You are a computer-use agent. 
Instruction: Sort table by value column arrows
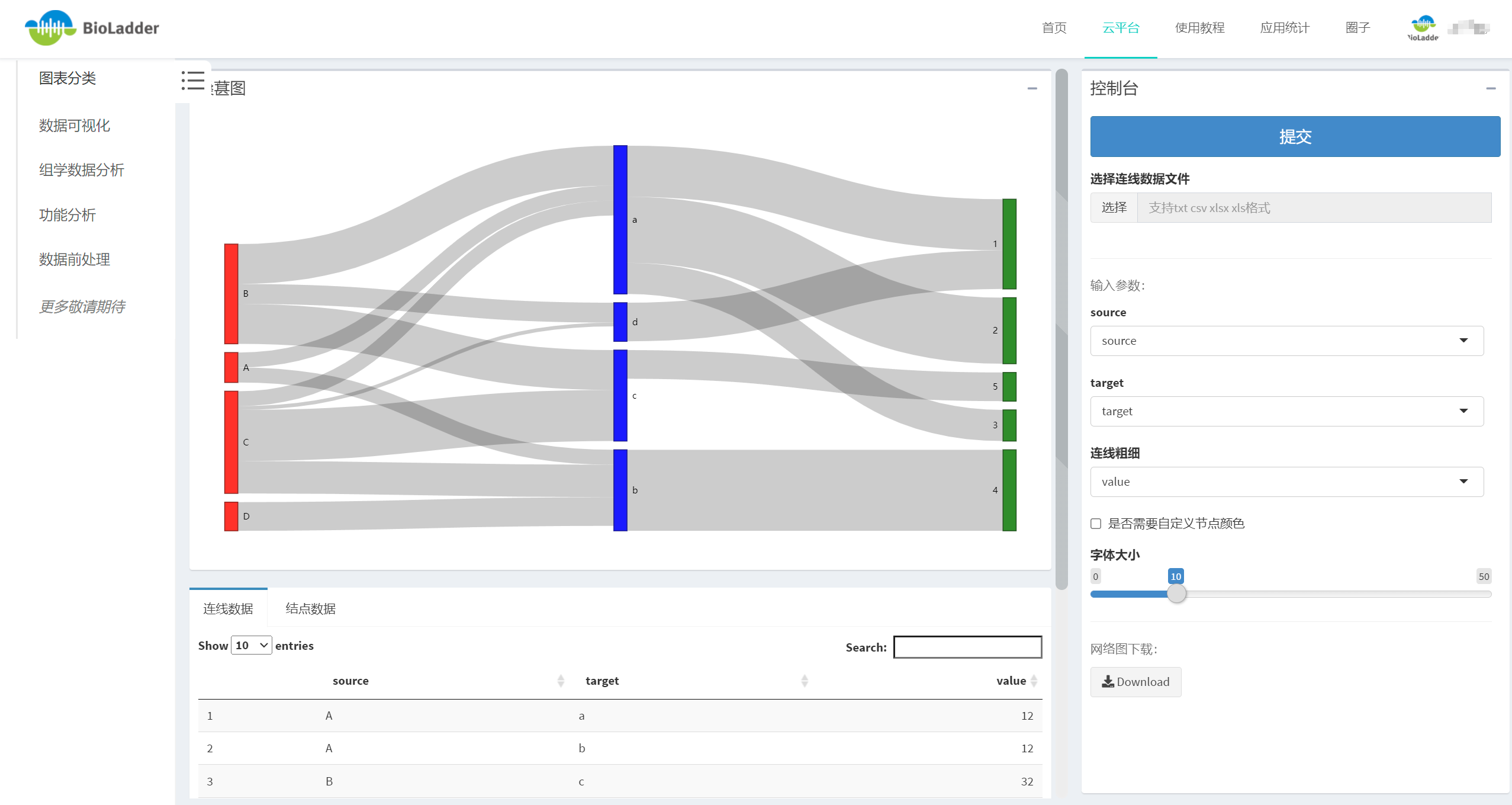(1034, 681)
